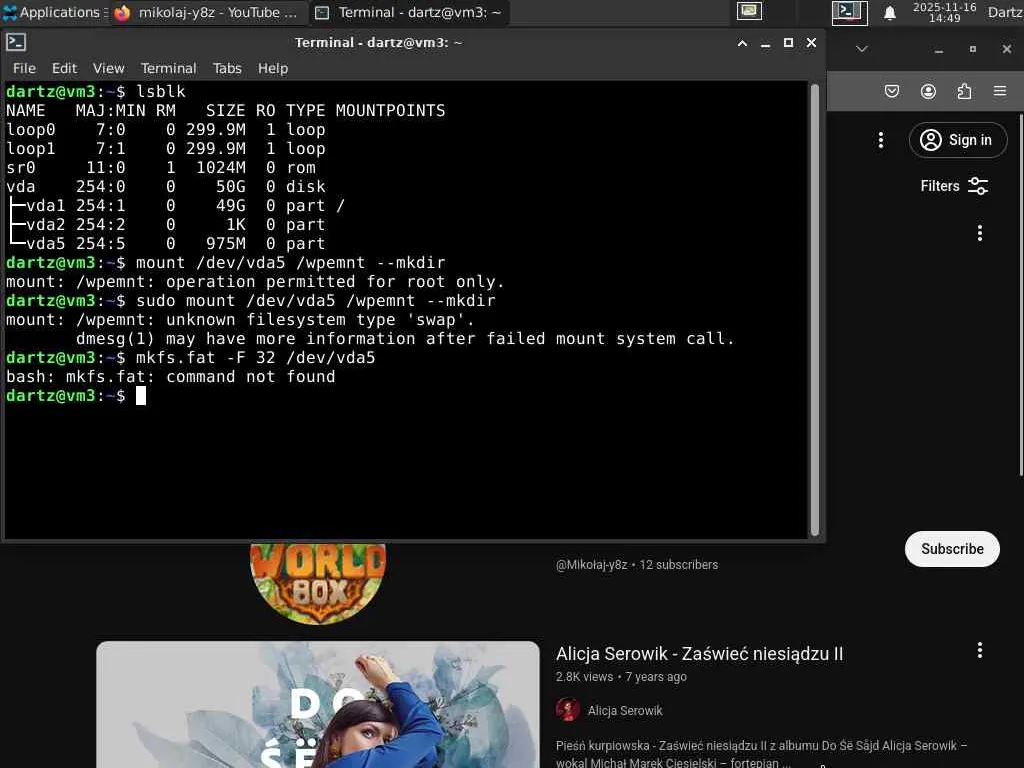This screenshot has width=1024, height=768.
Task: Open the File menu in Terminal
Action: (x=24, y=68)
